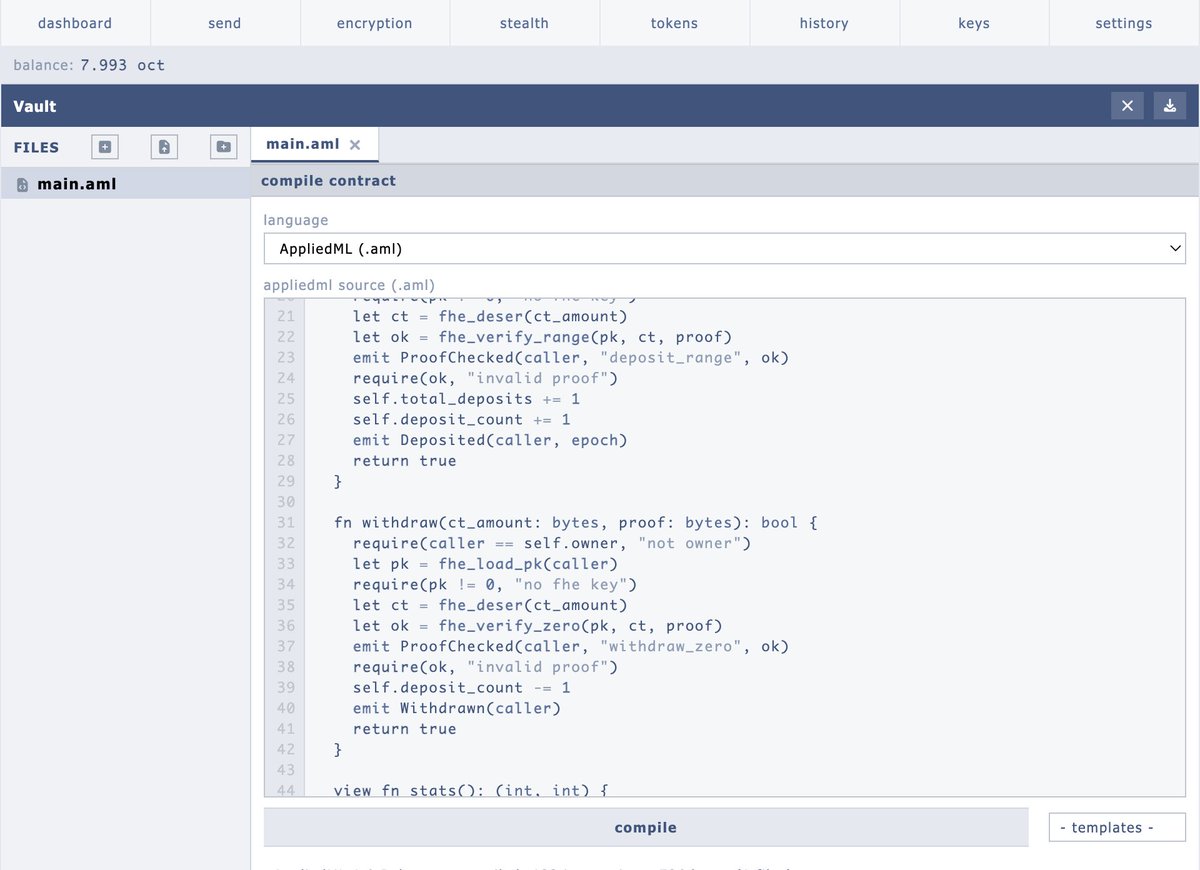Screen dimensions: 1200x870
Task: Click the file icon next to main.aml in sidebar
Action: coord(23,184)
